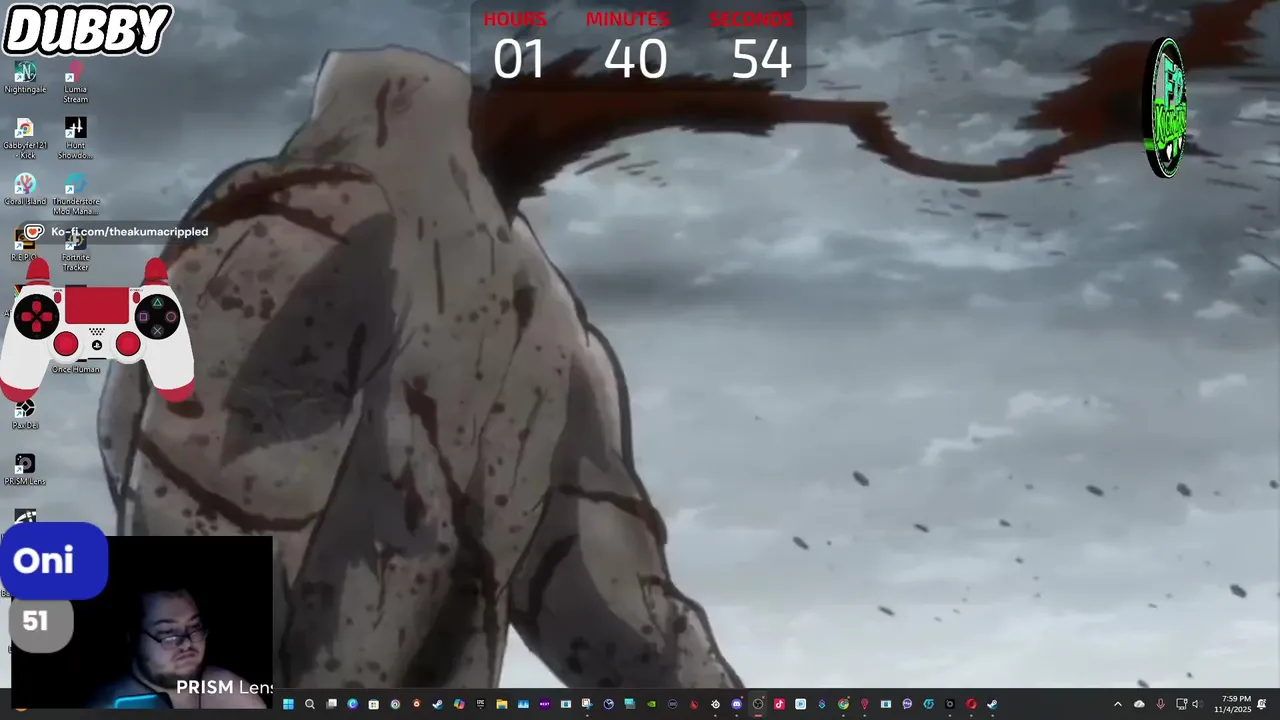1280x720 pixels.
Task: Open the volume speaker tray icon
Action: point(1196,704)
